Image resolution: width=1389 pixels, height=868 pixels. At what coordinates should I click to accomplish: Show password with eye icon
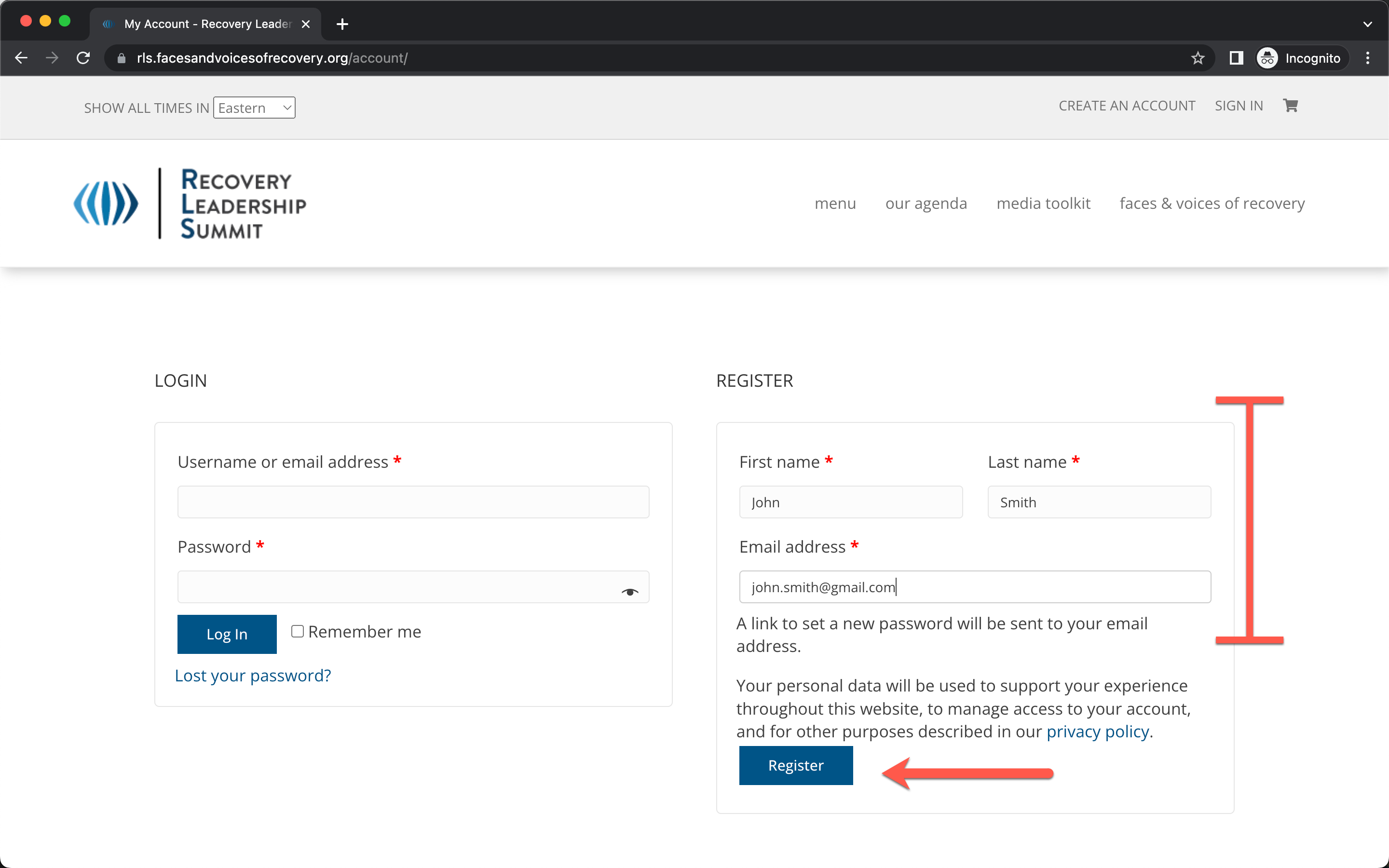click(x=630, y=592)
